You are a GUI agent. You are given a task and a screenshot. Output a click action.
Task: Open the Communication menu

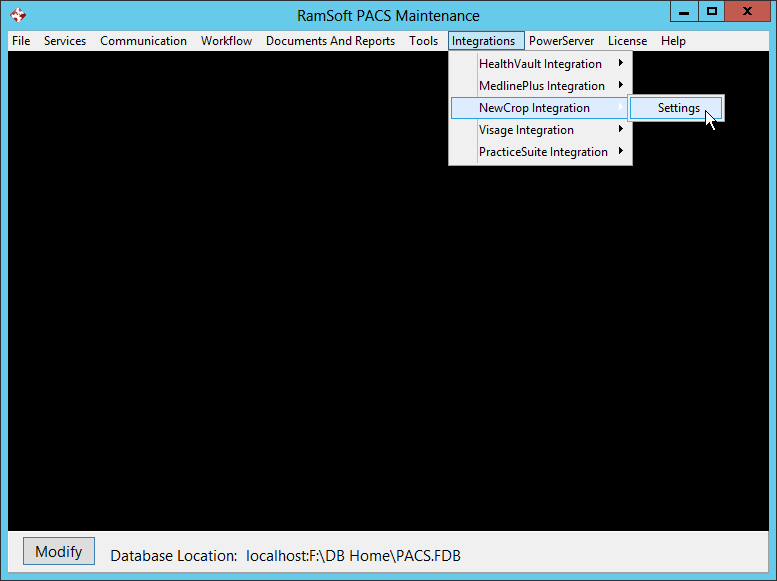[143, 41]
